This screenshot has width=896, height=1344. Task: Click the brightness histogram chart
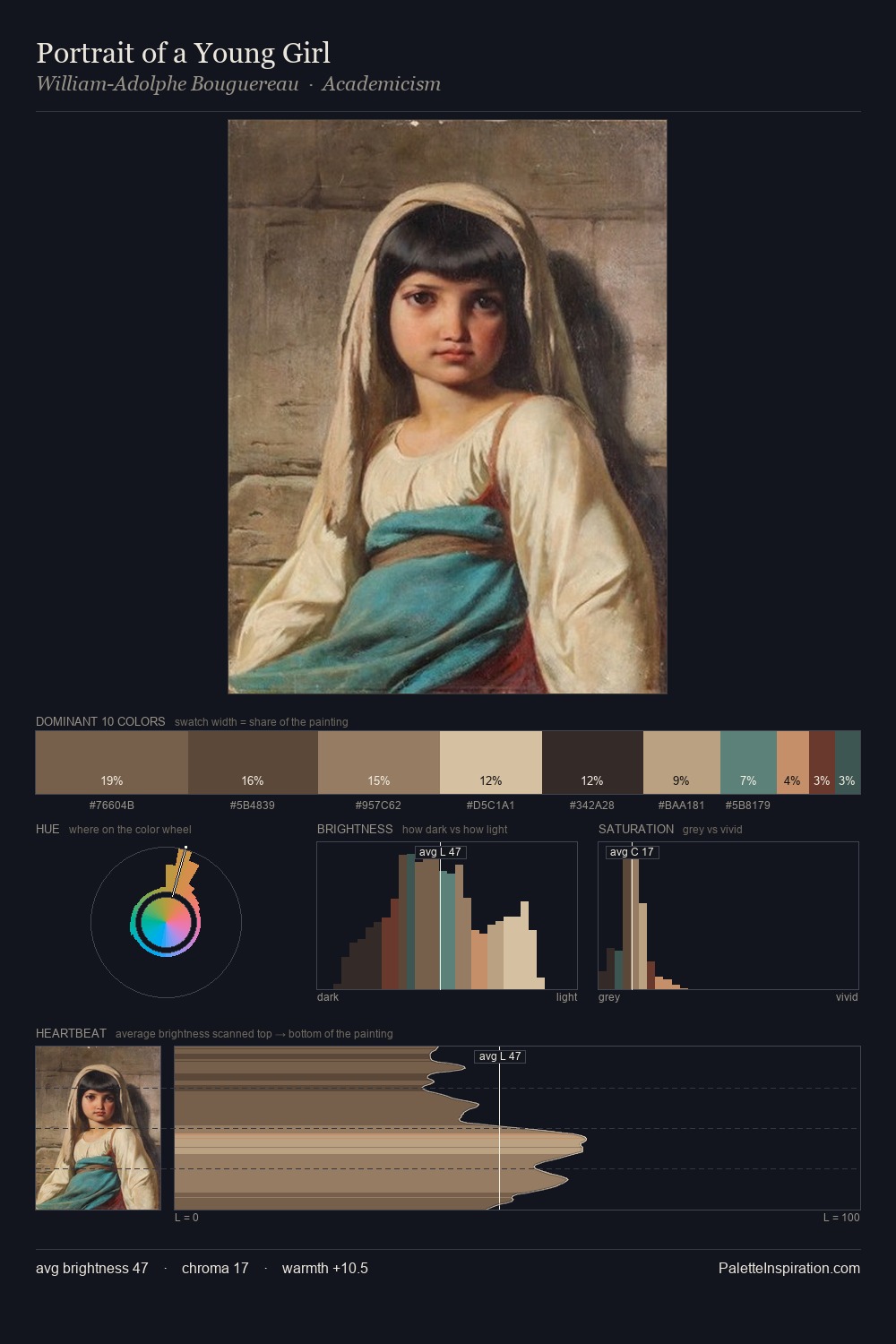447,916
